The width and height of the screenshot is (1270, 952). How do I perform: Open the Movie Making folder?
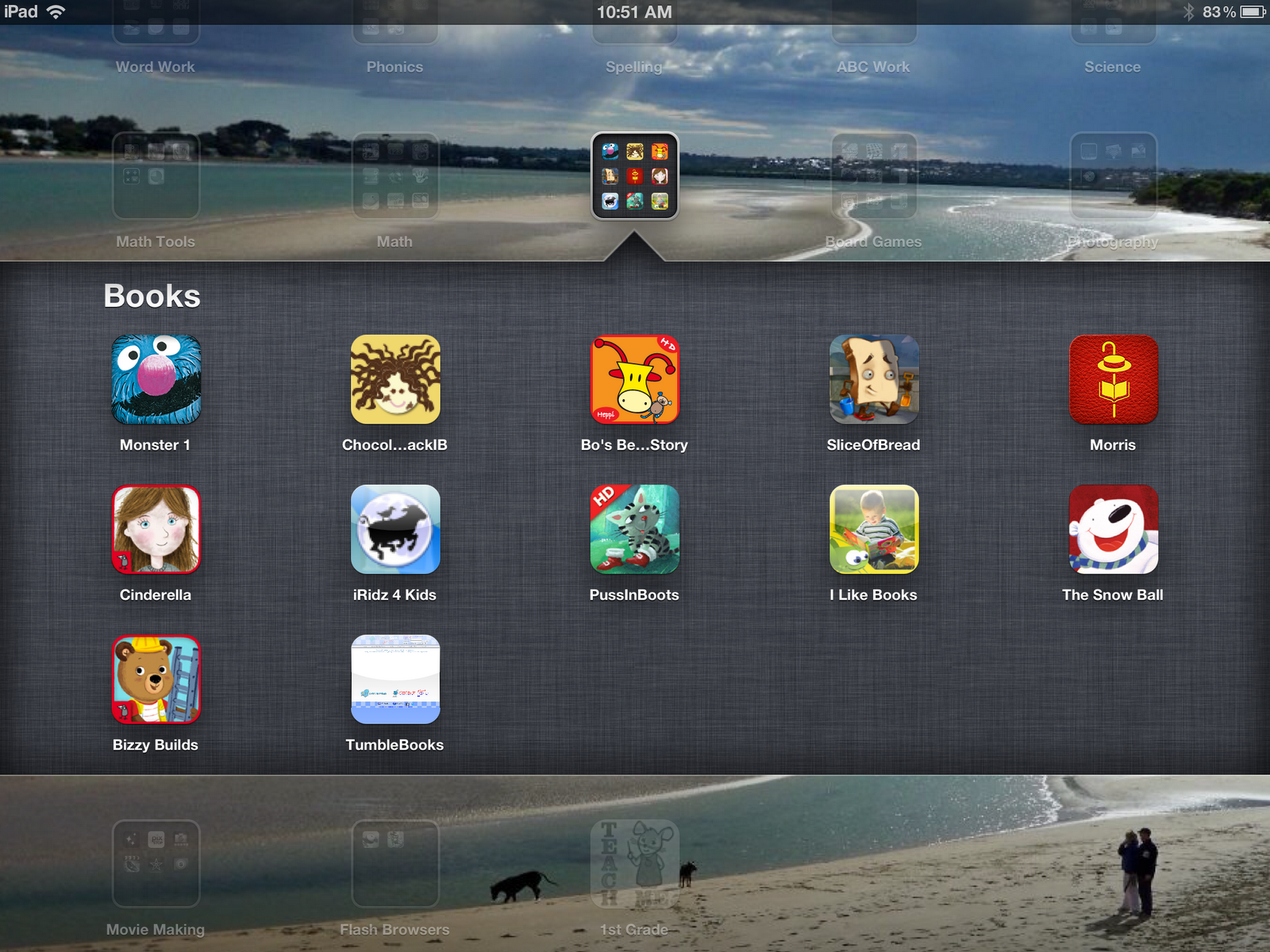coord(156,865)
